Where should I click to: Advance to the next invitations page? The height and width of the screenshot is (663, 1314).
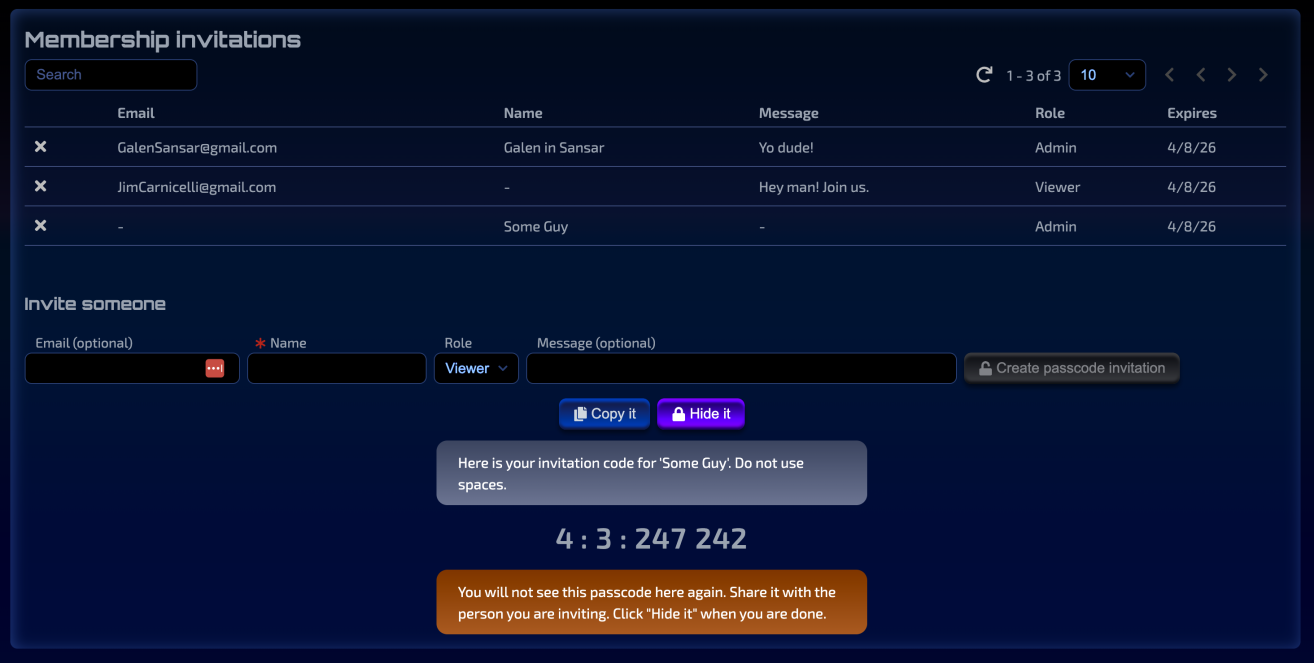click(1231, 74)
